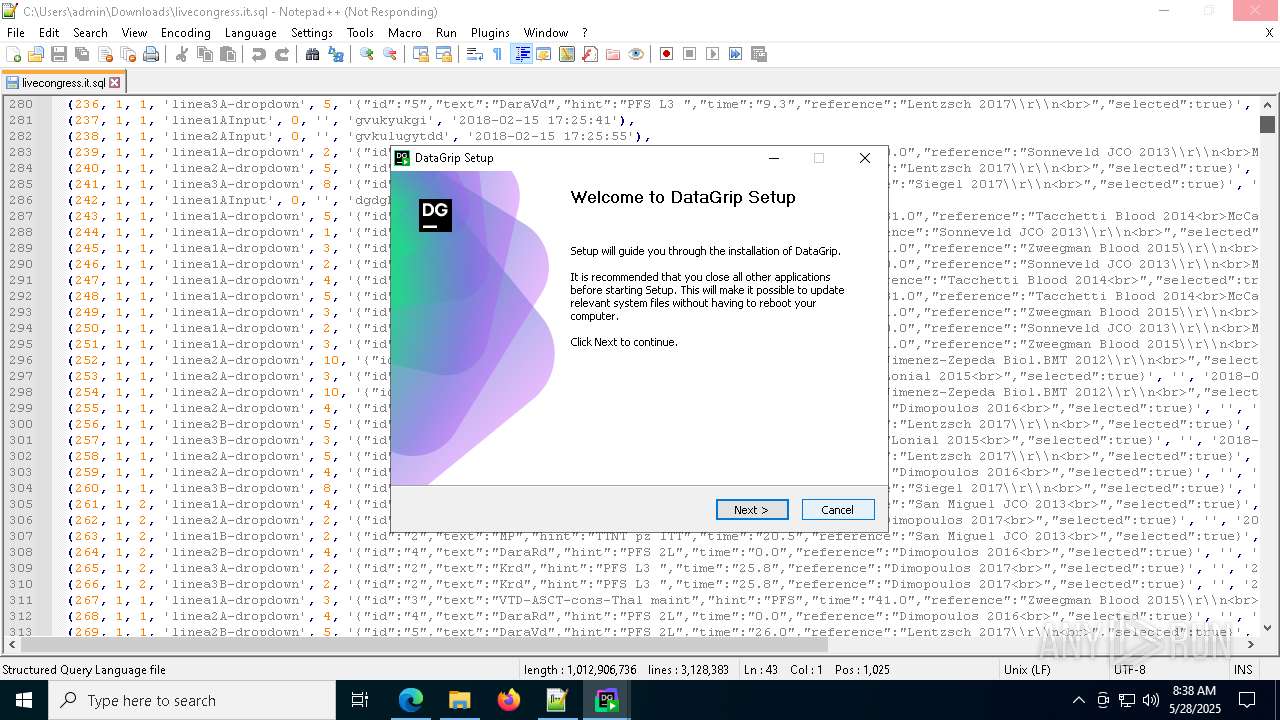This screenshot has width=1280, height=720.
Task: Click the Notepad++ vertical scrollbar thumb
Action: click(x=1268, y=125)
